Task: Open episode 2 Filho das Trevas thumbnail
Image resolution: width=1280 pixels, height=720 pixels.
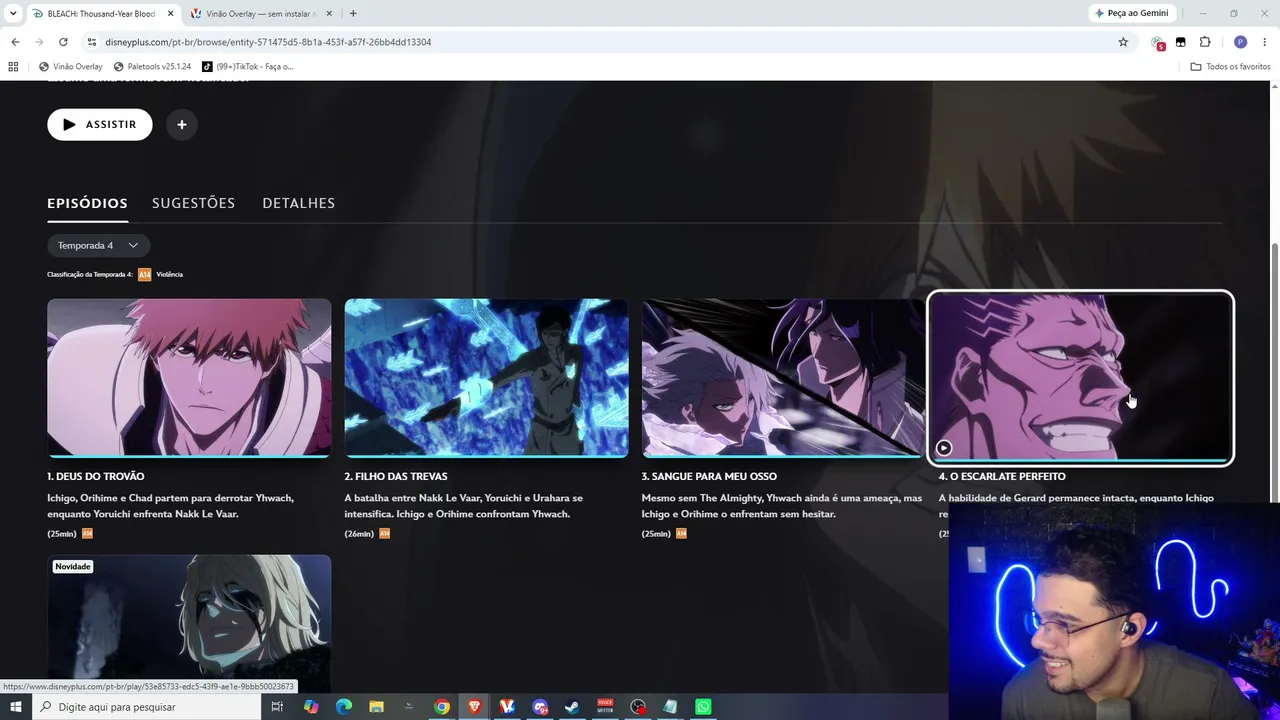Action: click(x=486, y=378)
